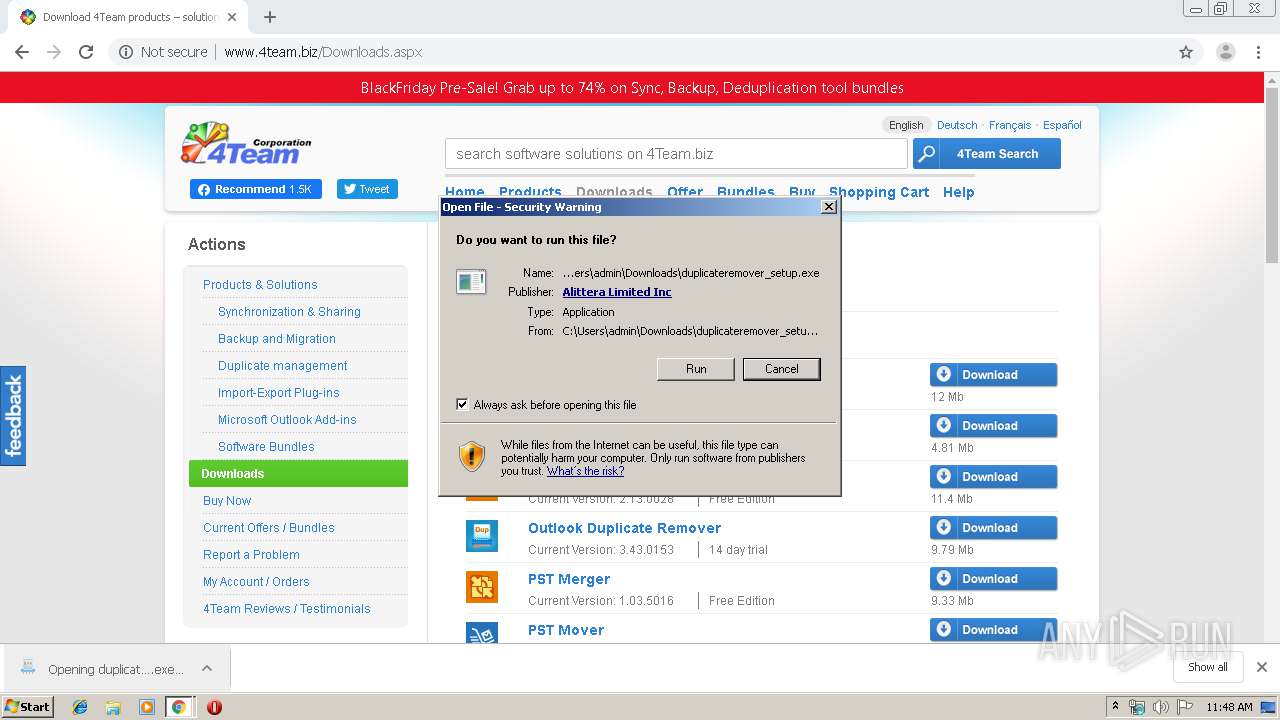Click the page vertical scrollbar
Viewport: 1280px width, 720px height.
click(x=1272, y=173)
